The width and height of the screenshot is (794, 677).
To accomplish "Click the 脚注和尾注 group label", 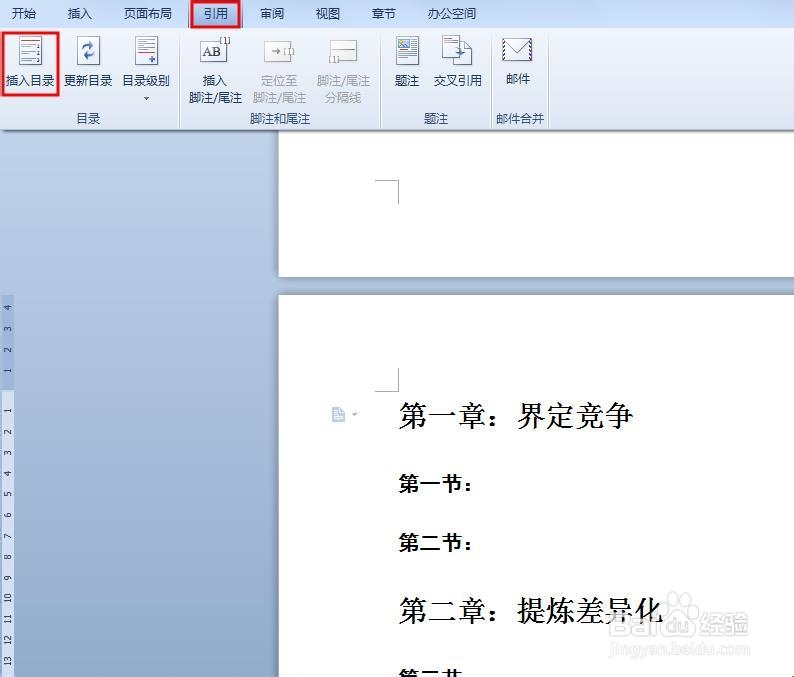I will [x=280, y=119].
